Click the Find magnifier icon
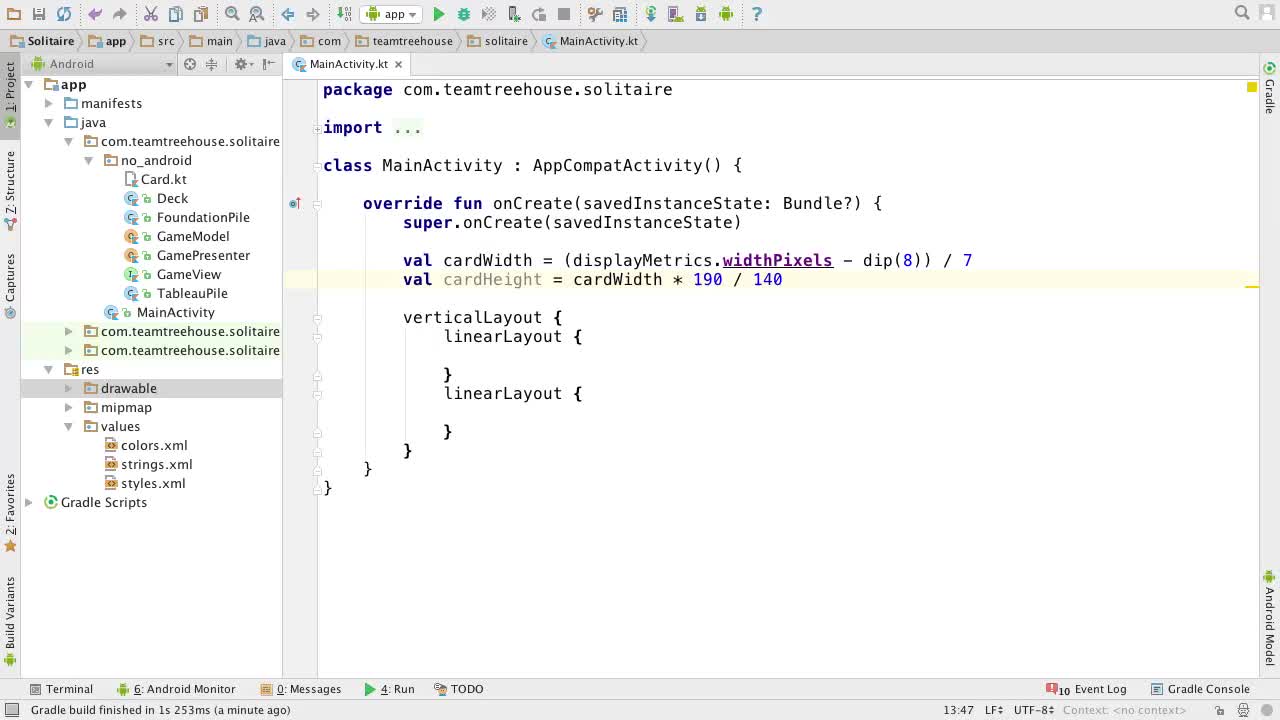 (x=232, y=14)
